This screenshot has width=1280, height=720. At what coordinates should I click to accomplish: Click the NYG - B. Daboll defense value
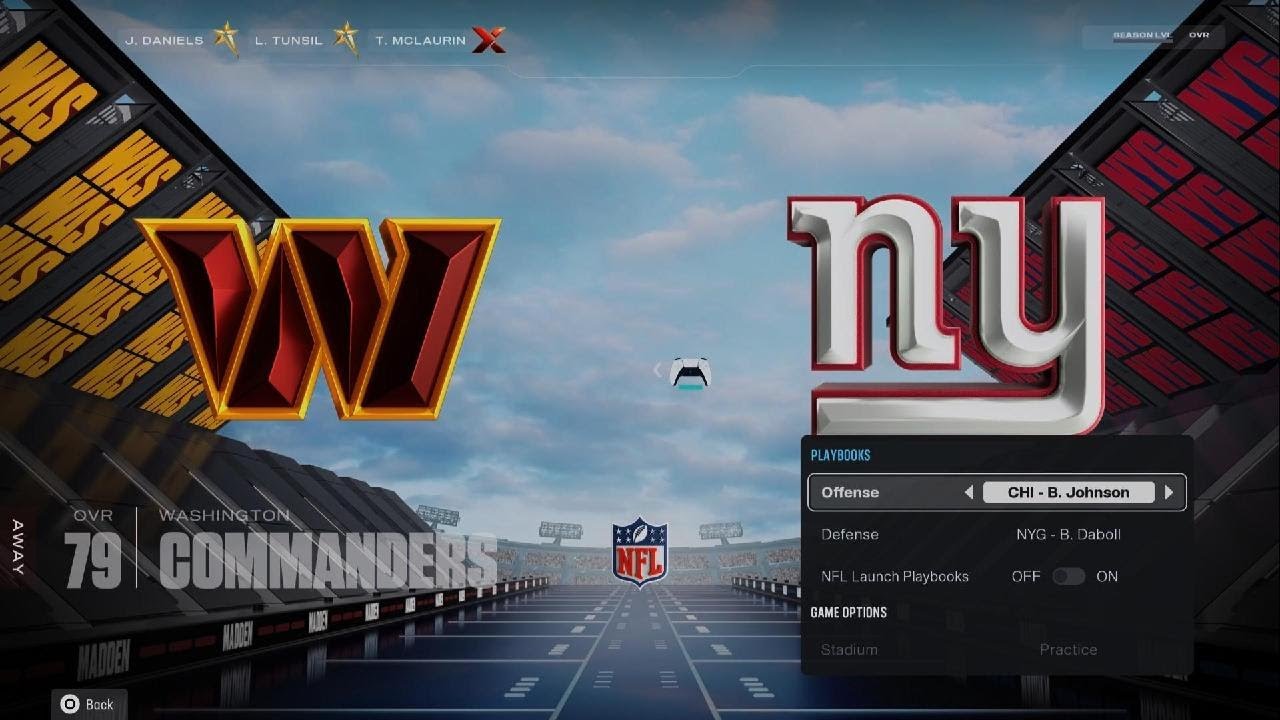click(x=1068, y=534)
